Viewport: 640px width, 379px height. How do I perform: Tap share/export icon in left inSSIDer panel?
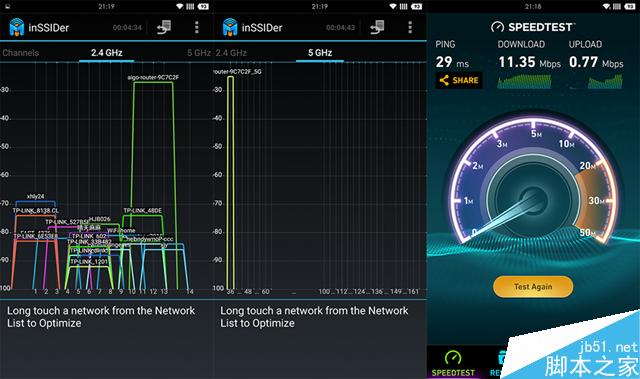click(x=164, y=27)
